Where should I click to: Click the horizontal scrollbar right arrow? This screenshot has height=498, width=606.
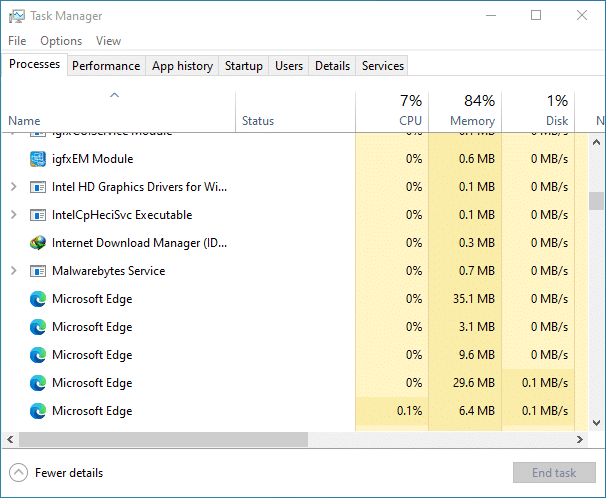[580, 440]
